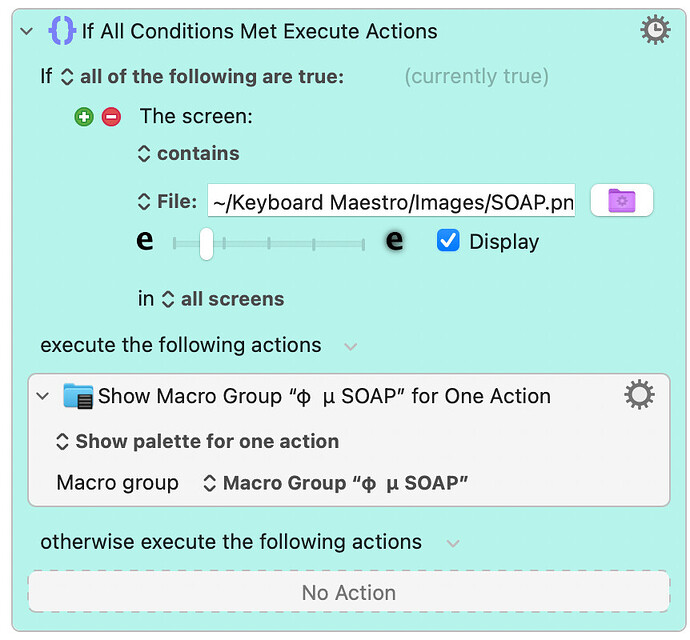Screen dimensions: 690x640
Task: Choose a different macro group from the popup
Action: (x=335, y=483)
